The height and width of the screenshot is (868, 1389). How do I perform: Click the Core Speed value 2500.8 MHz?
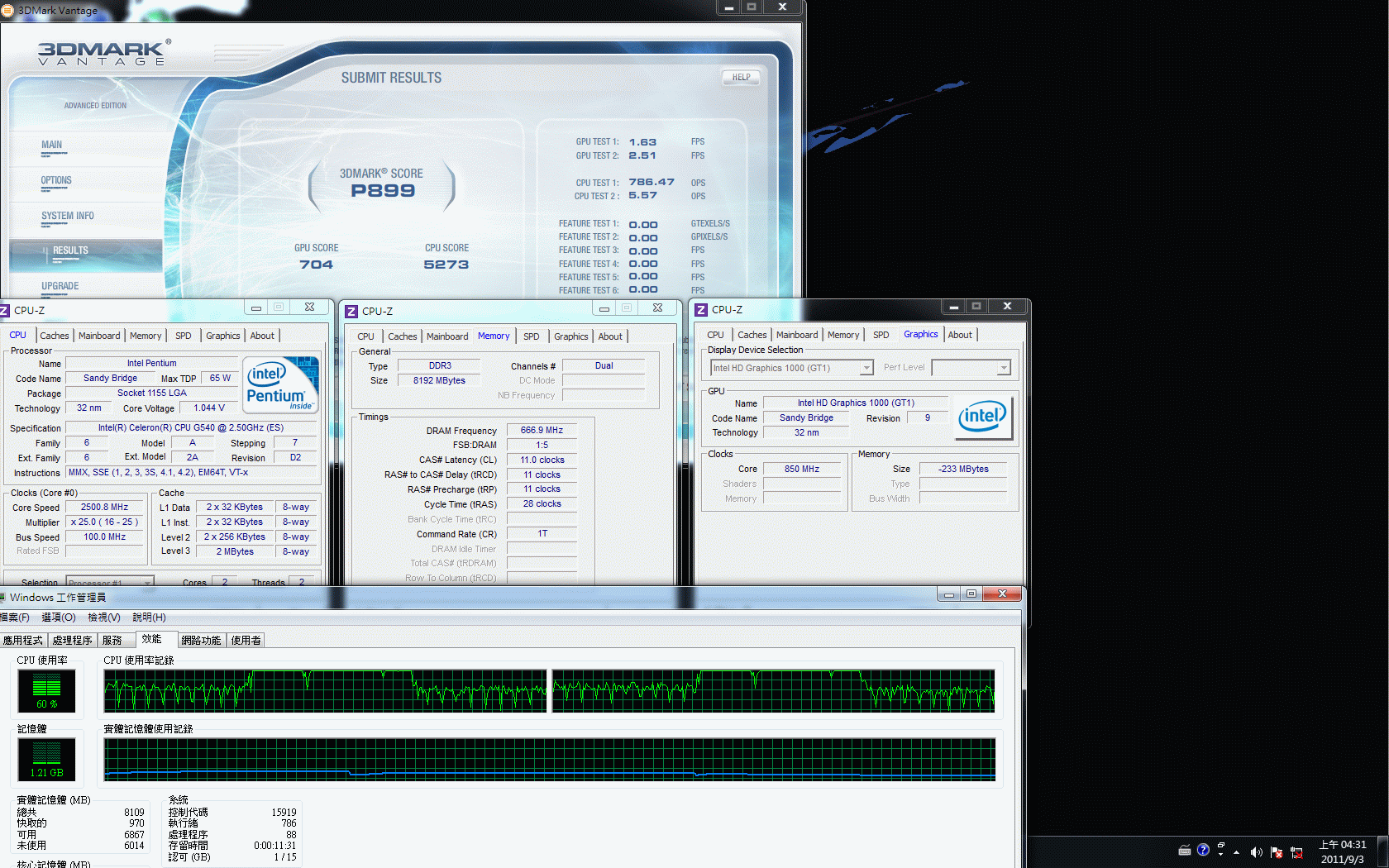(x=105, y=507)
